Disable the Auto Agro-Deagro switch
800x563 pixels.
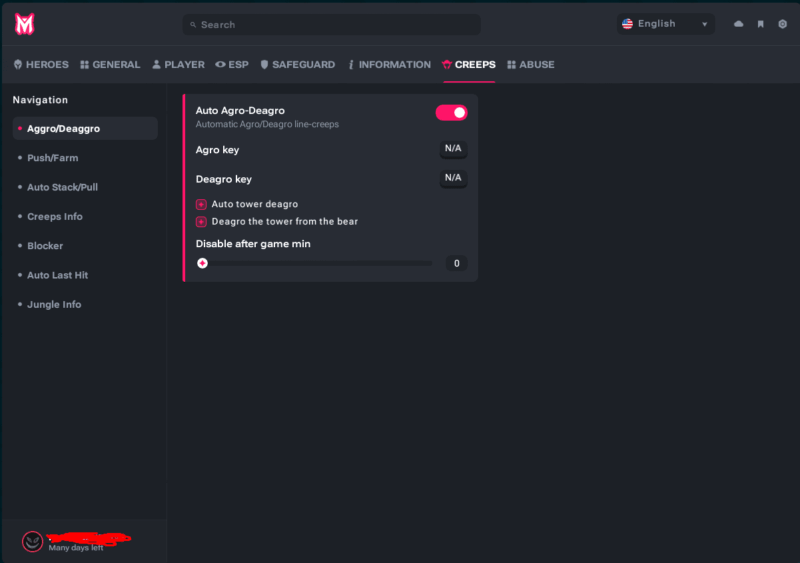[x=451, y=113]
